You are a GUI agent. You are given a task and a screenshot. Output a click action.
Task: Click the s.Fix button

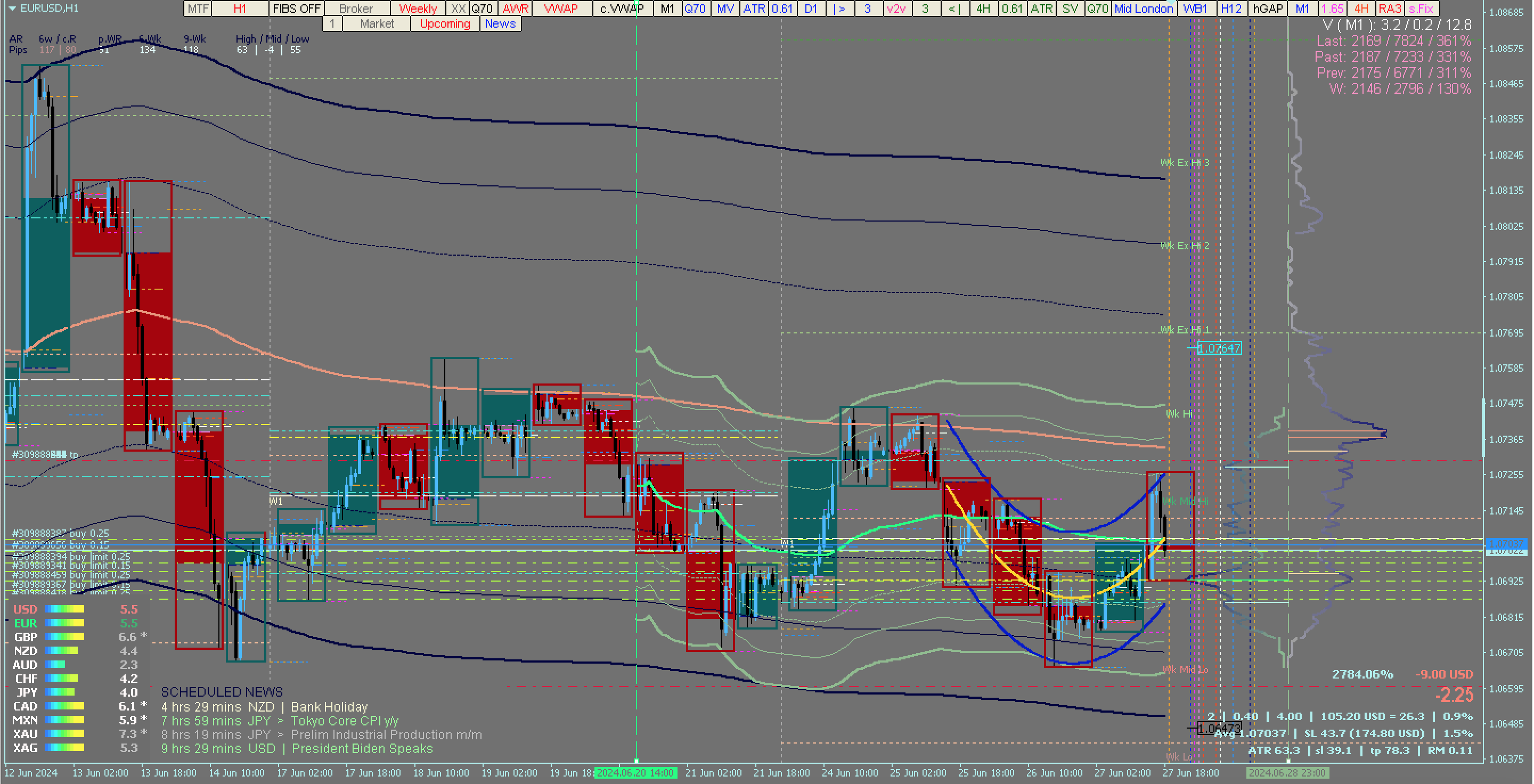pos(1421,9)
